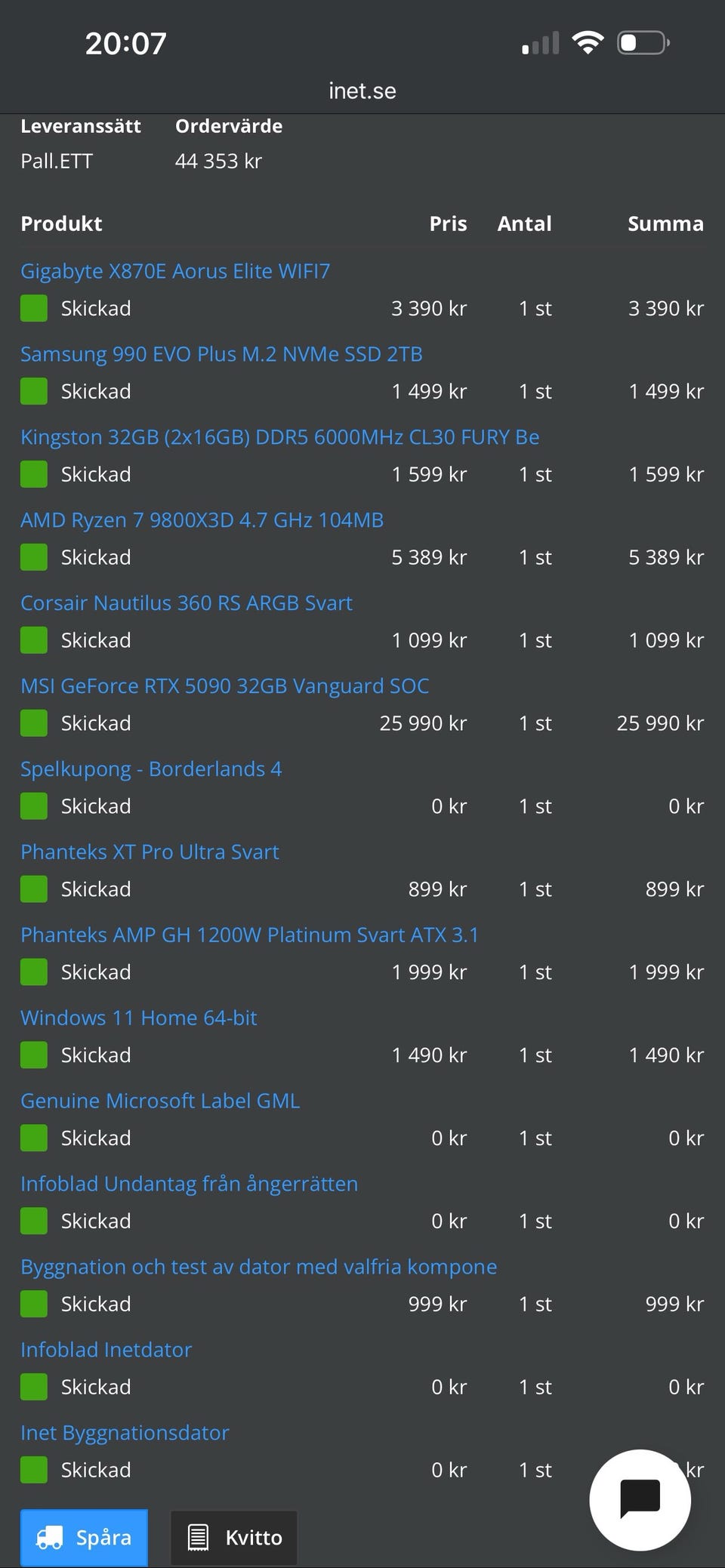The height and width of the screenshot is (1568, 725).
Task: Click the Spåra tracking button
Action: 84,1537
